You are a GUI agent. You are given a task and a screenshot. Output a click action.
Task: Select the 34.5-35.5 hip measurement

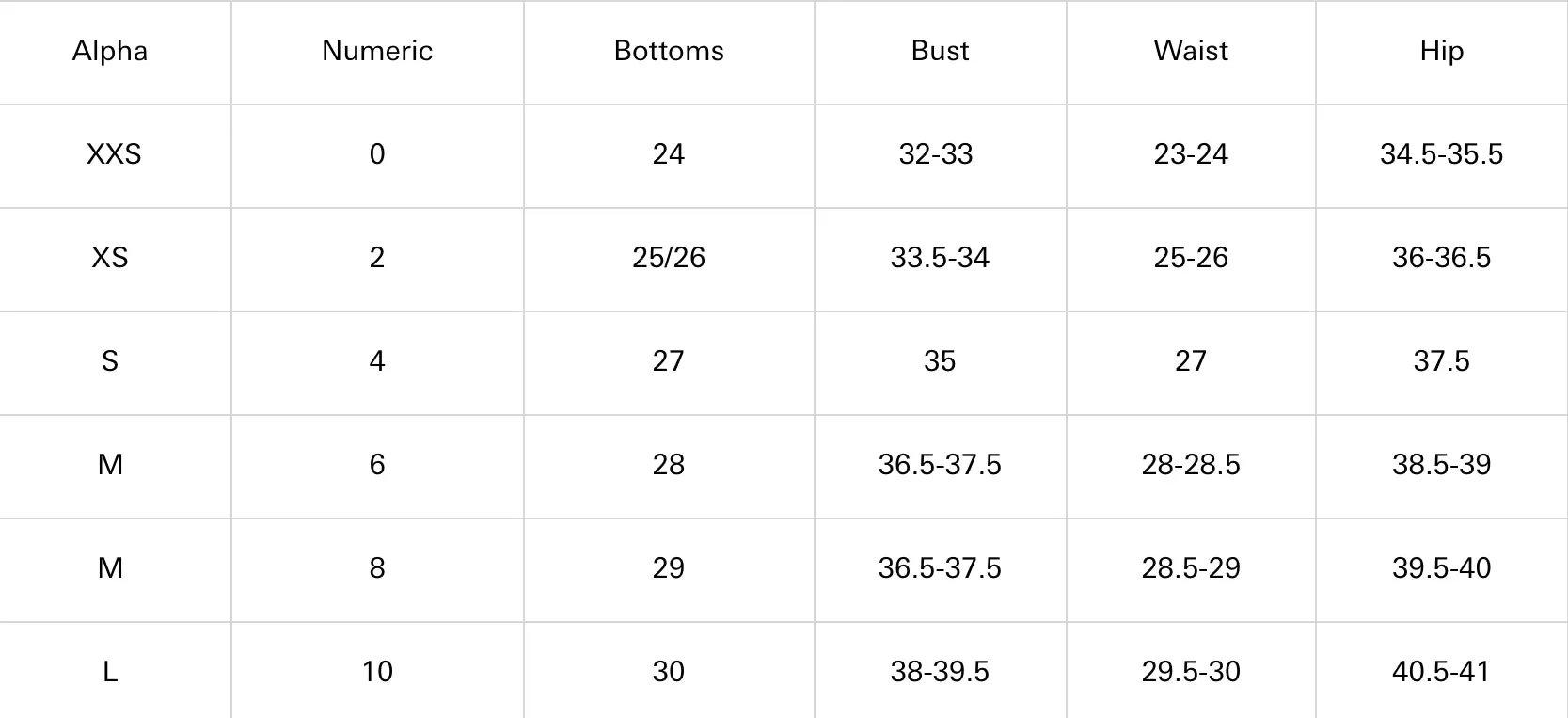[1441, 154]
